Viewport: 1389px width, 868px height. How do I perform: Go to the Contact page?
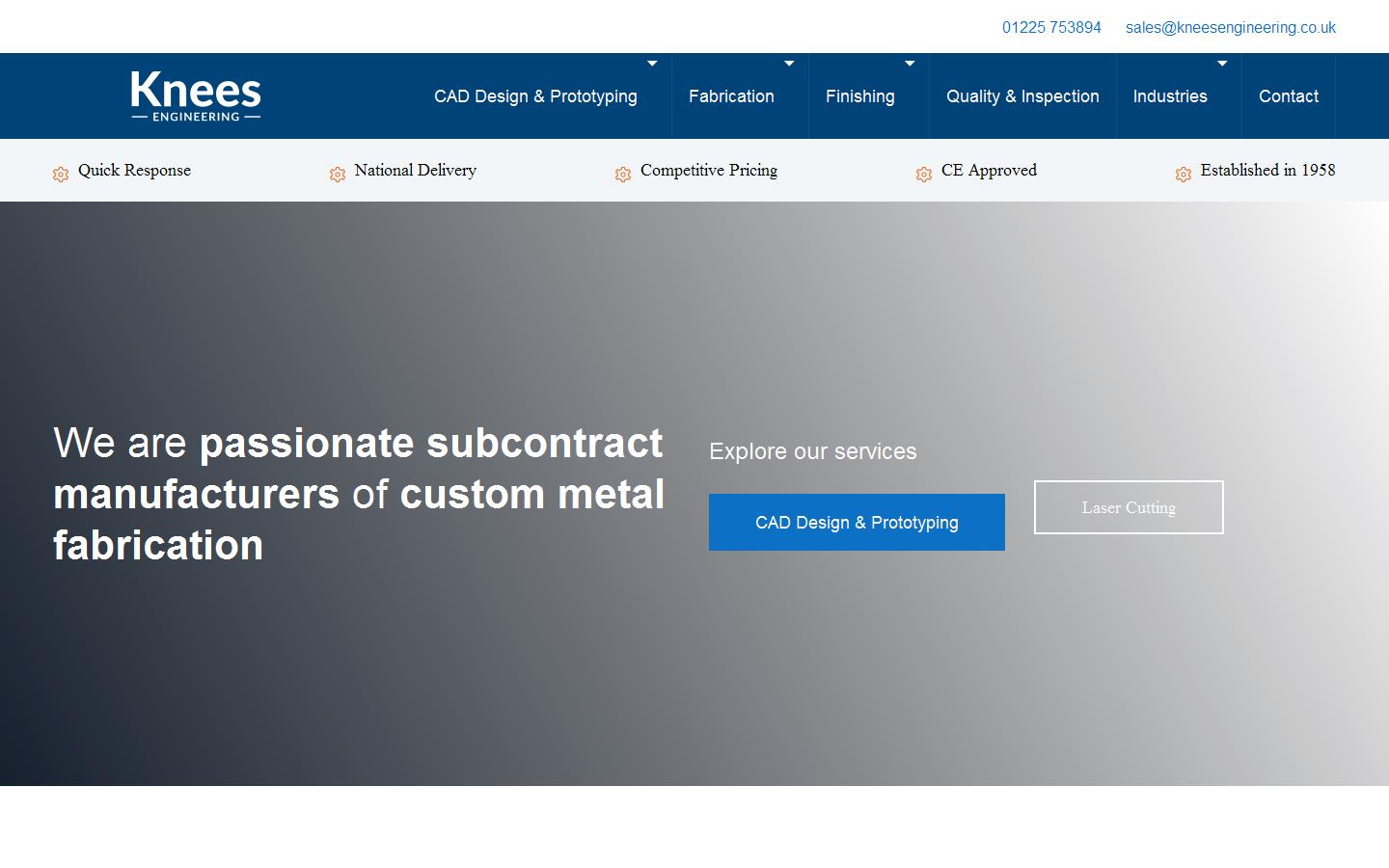(x=1289, y=96)
